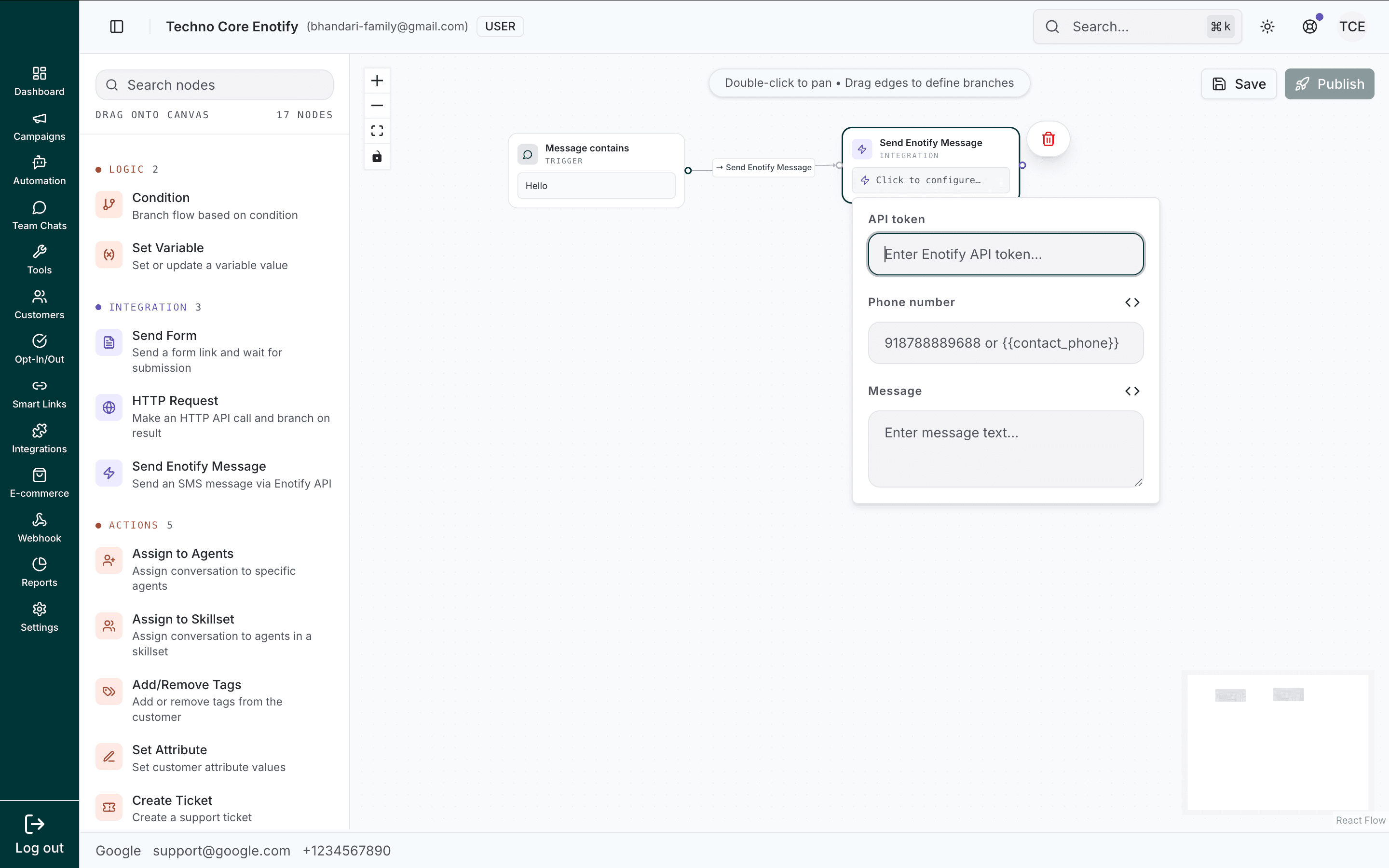The height and width of the screenshot is (868, 1389).
Task: Click the Hello keyword box
Action: click(x=596, y=186)
